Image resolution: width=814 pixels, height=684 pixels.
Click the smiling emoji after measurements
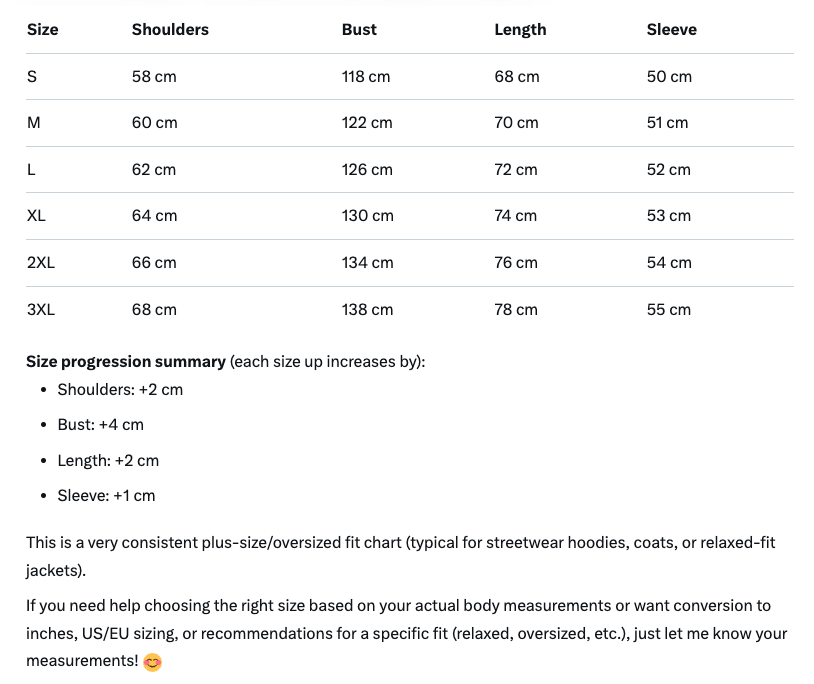point(152,662)
